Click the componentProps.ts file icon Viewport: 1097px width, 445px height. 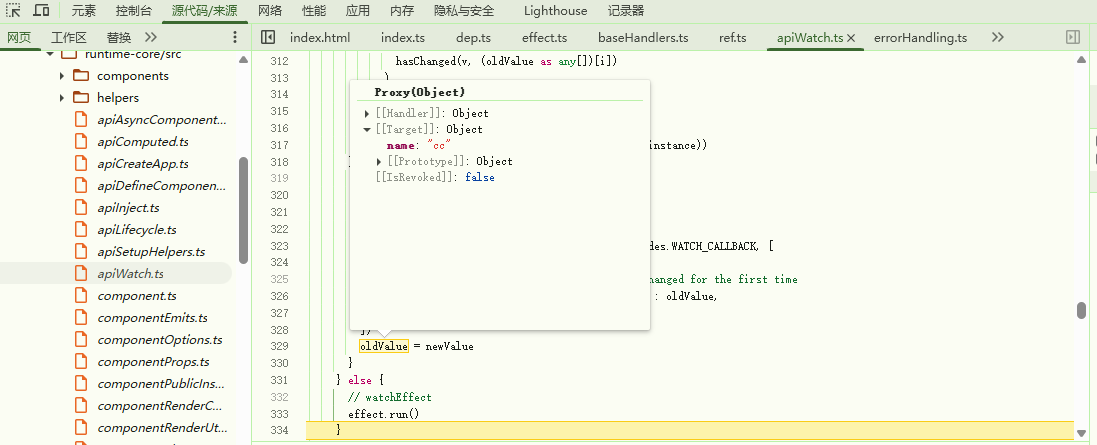click(x=80, y=362)
